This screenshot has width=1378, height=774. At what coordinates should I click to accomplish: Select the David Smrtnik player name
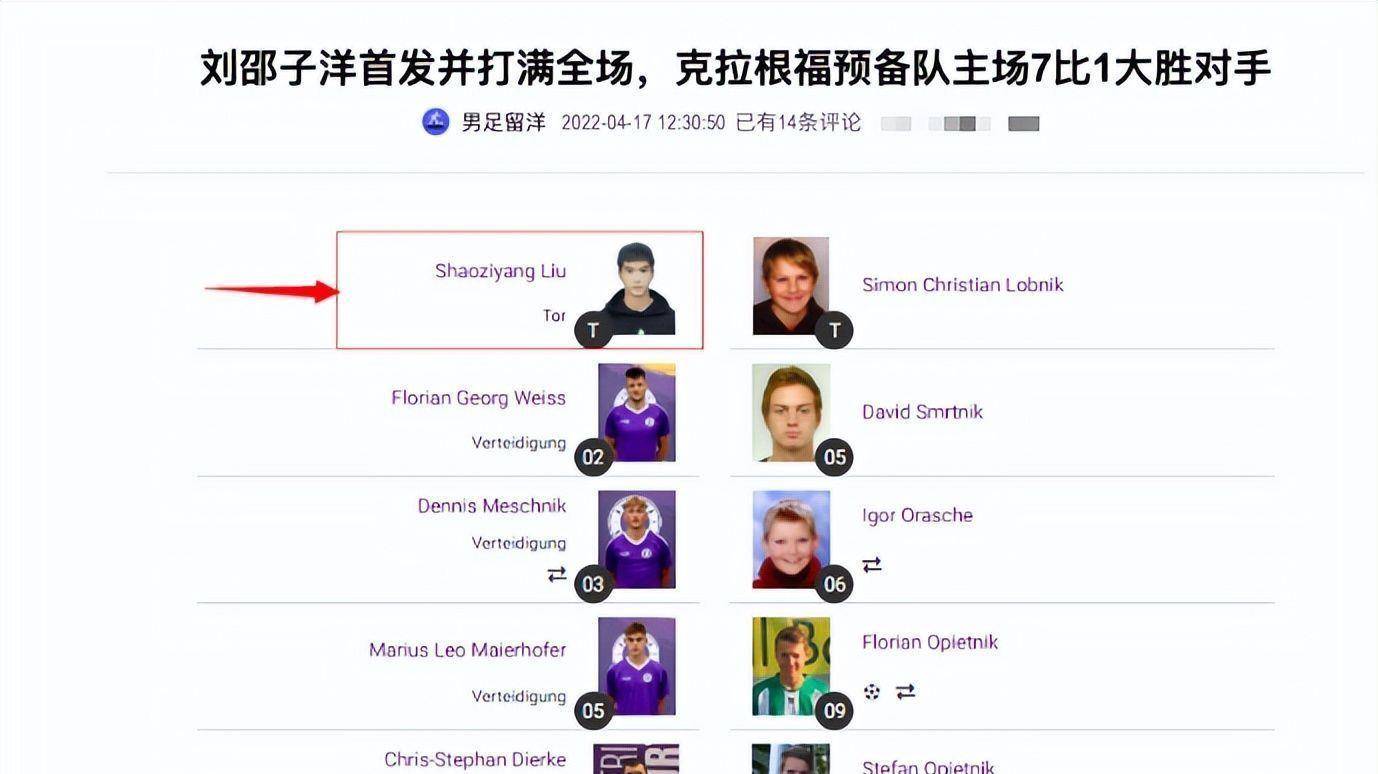(x=922, y=412)
